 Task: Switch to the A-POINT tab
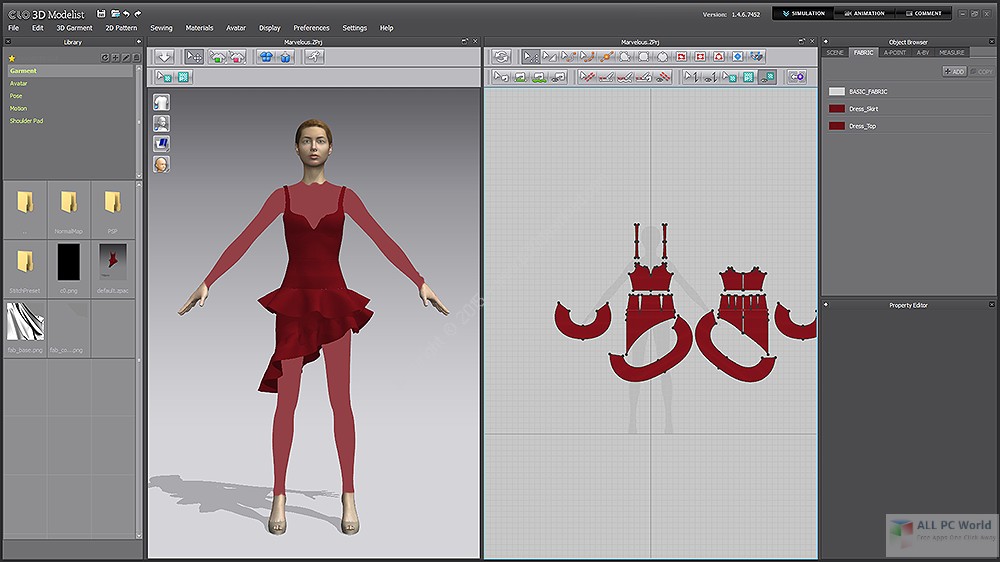point(895,52)
